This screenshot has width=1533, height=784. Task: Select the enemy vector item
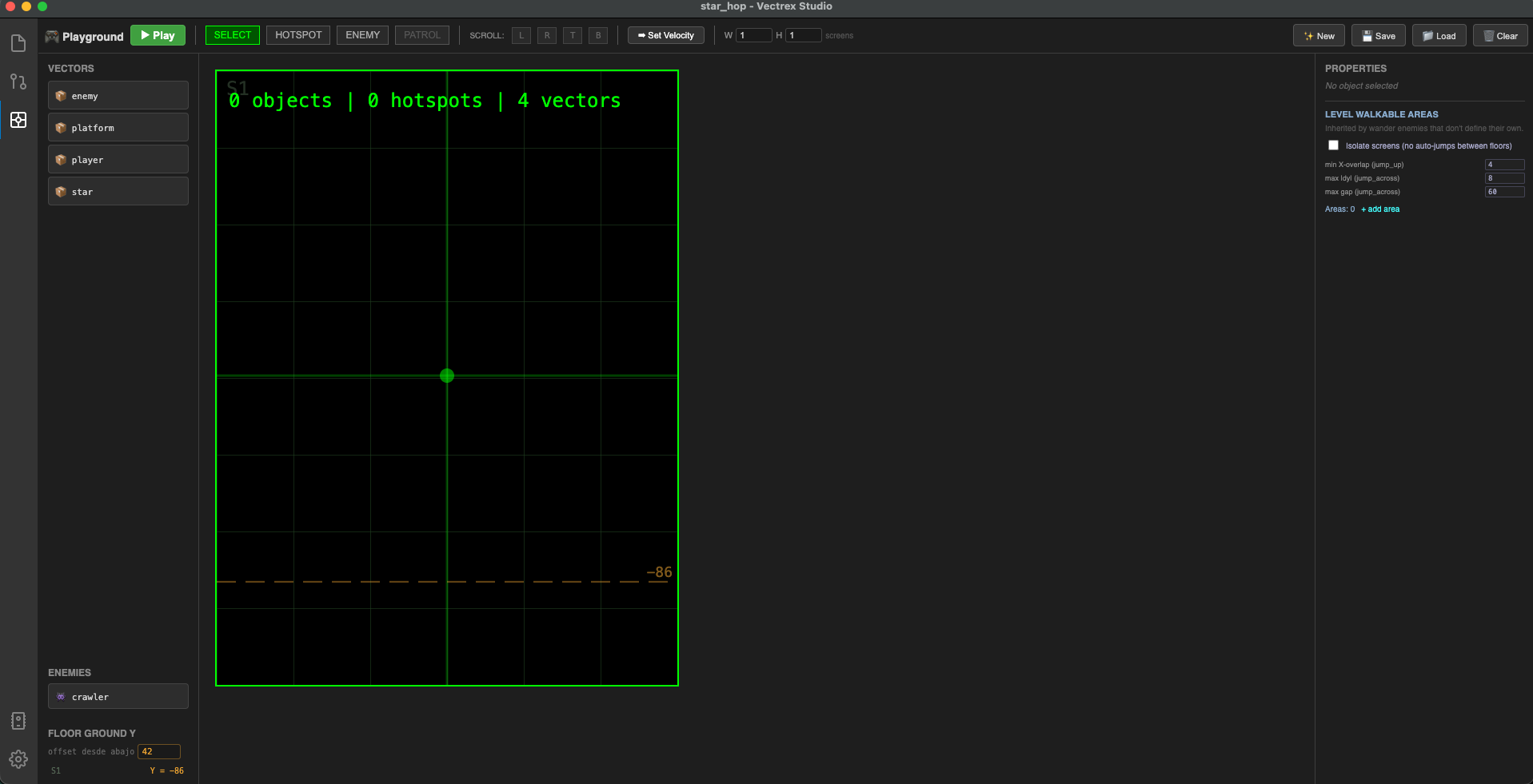tap(118, 95)
